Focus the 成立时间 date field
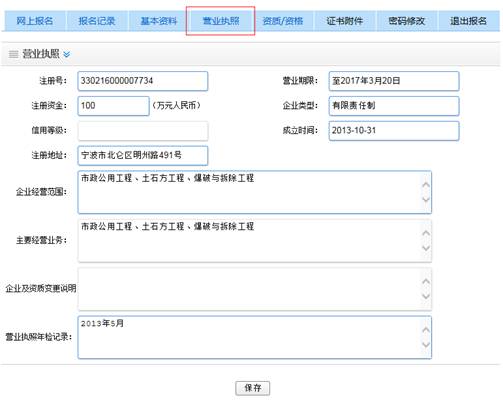The height and width of the screenshot is (402, 503). click(x=394, y=131)
